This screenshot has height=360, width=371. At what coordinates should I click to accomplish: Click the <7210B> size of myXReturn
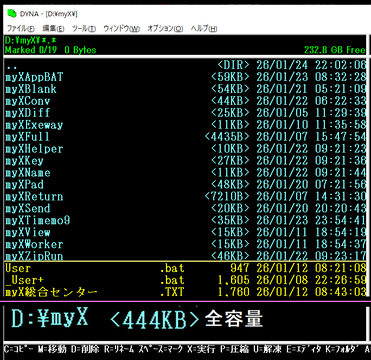pos(227,196)
